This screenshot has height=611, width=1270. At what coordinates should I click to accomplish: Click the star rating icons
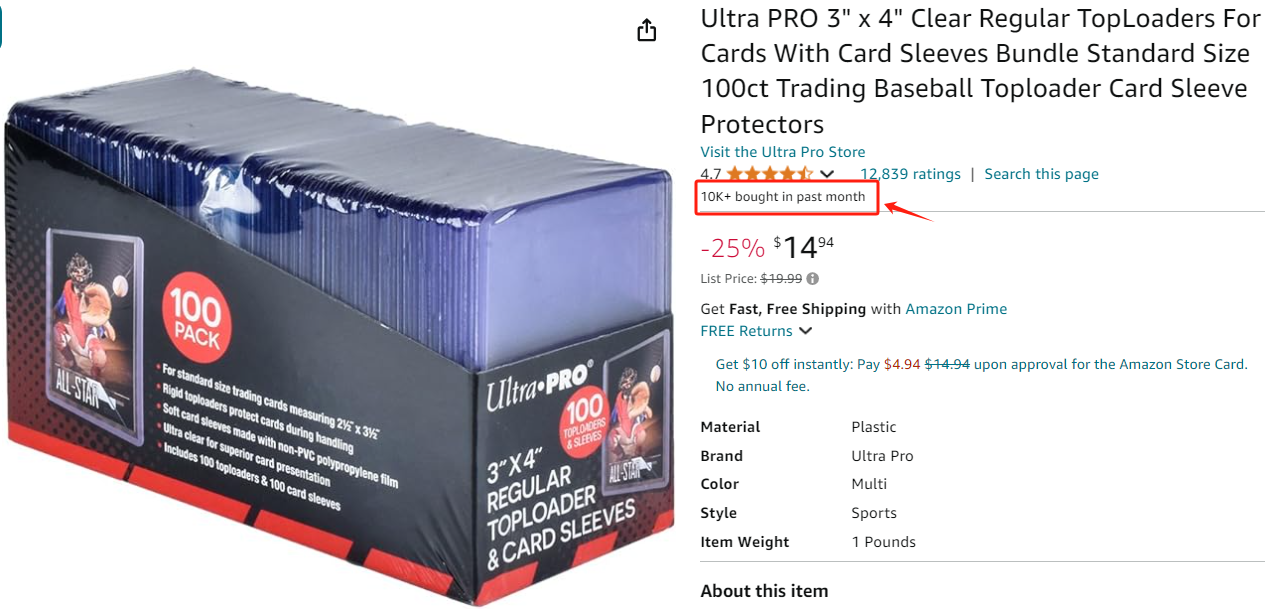coord(770,174)
